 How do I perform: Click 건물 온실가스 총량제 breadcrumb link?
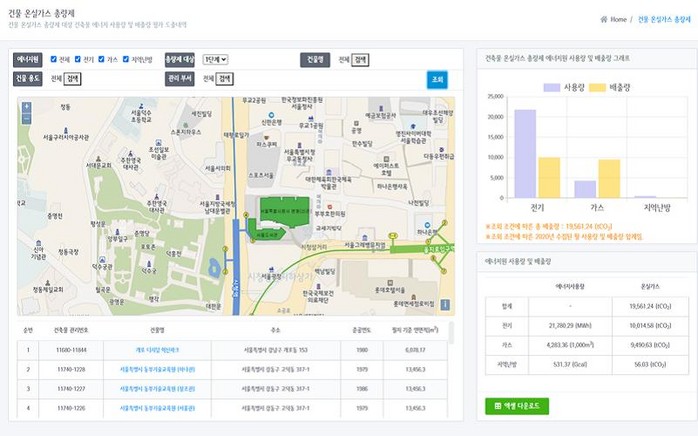click(x=664, y=20)
